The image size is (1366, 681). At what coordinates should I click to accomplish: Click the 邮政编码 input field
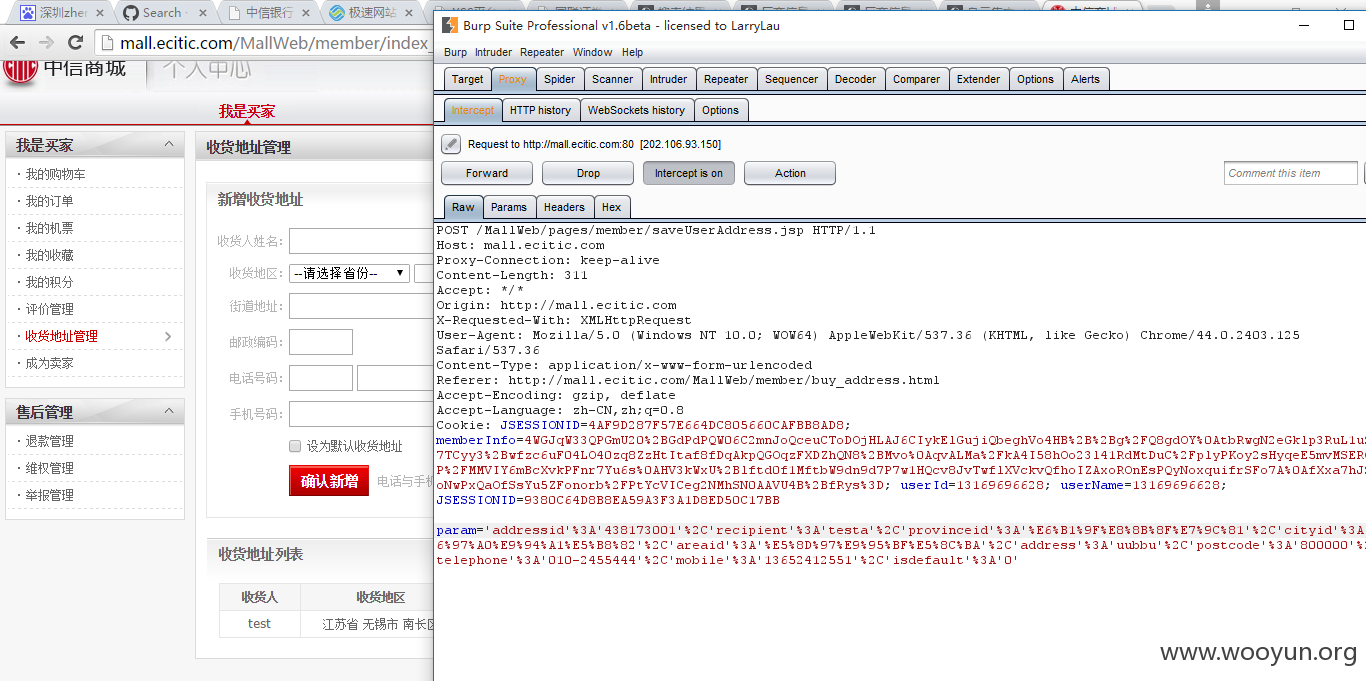[321, 342]
